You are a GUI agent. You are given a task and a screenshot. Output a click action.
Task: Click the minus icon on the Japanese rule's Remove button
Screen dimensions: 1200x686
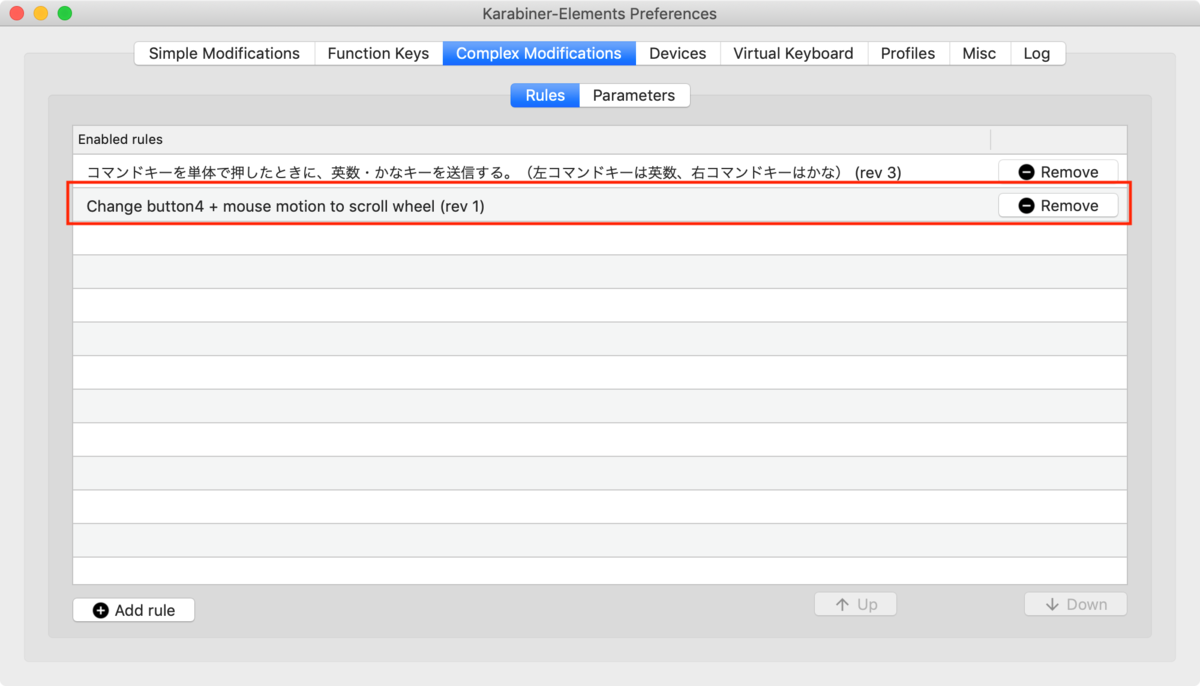(x=1026, y=172)
